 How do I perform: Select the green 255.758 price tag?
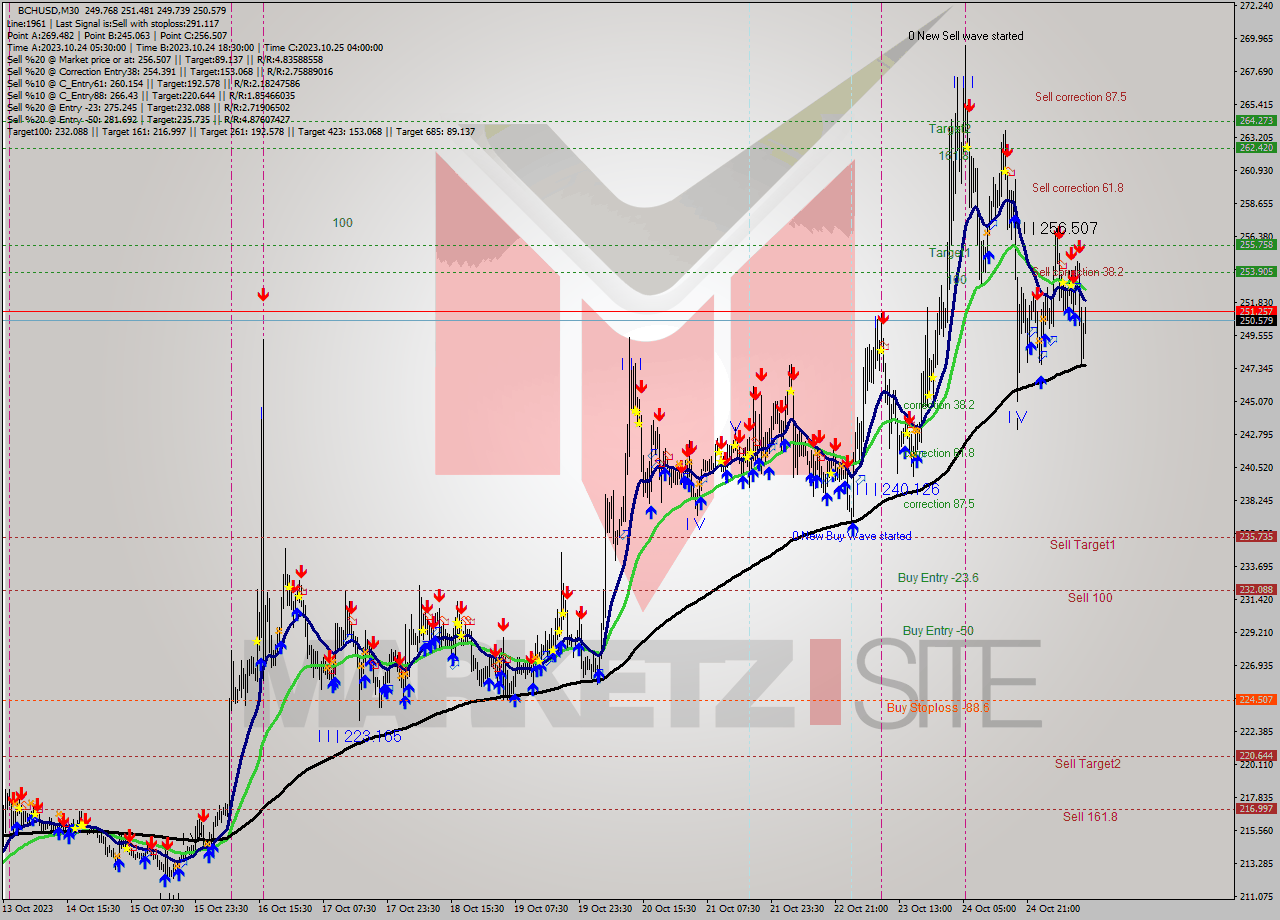(x=1256, y=244)
